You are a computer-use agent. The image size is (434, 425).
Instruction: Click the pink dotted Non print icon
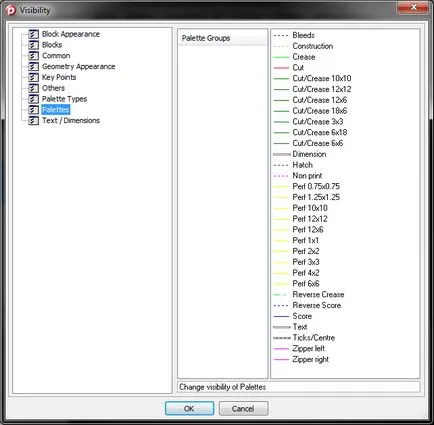(281, 176)
